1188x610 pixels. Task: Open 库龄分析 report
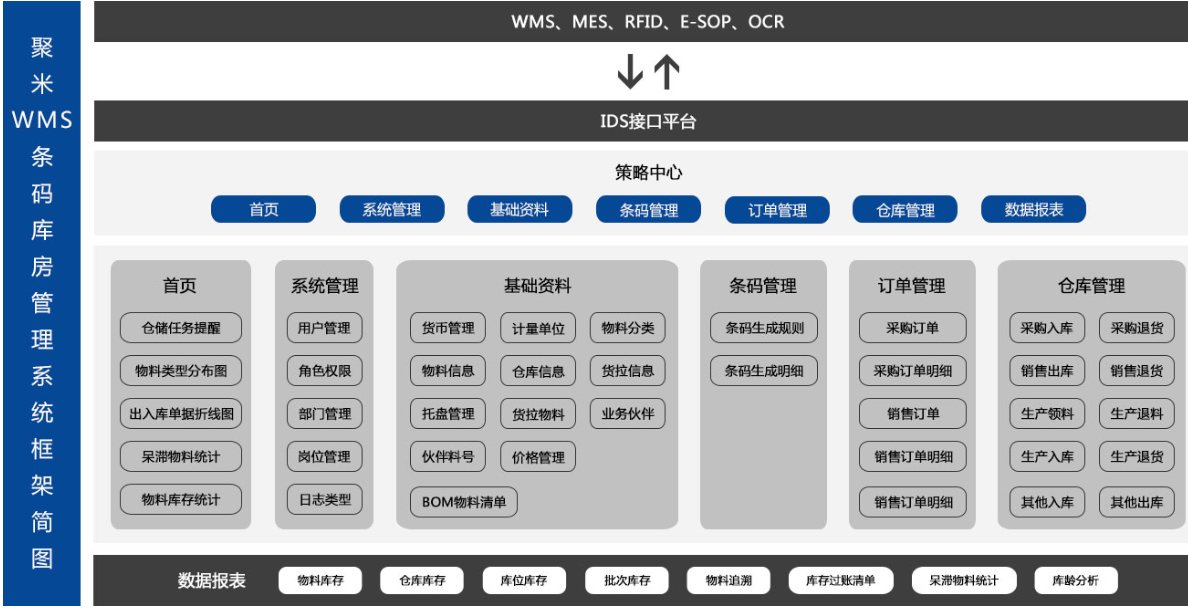[1076, 581]
